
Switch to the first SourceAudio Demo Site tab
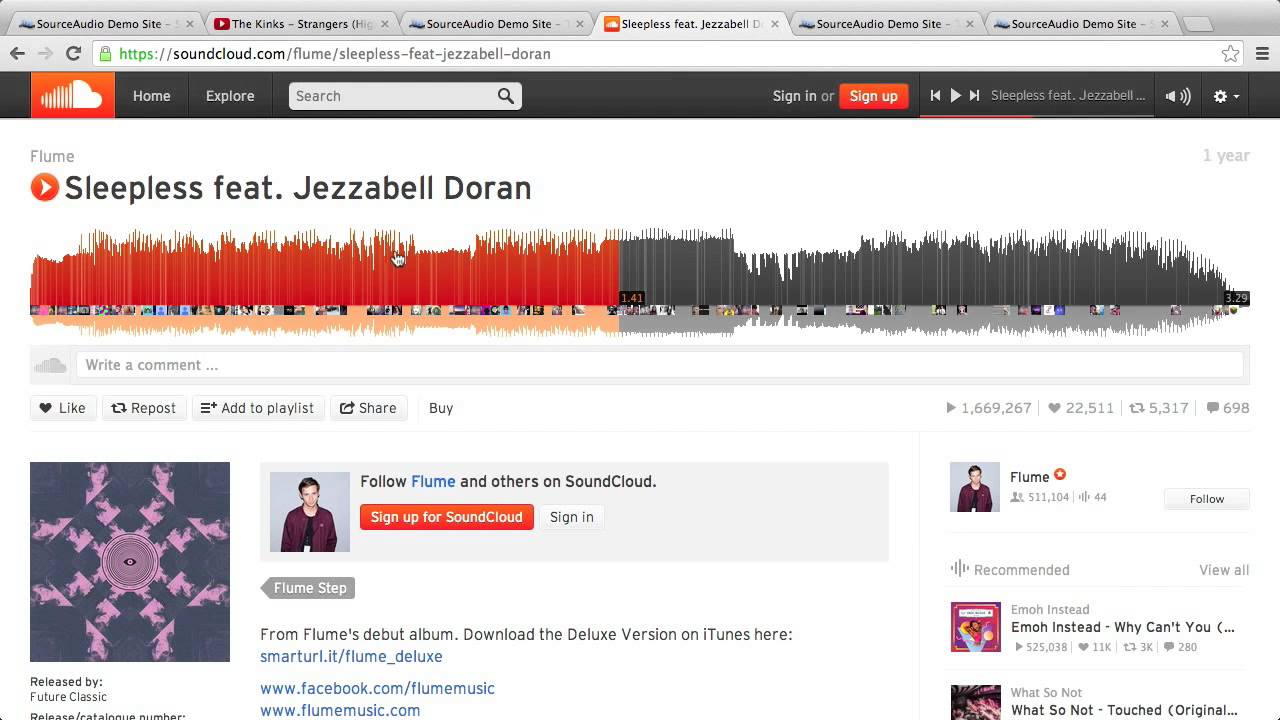(105, 23)
